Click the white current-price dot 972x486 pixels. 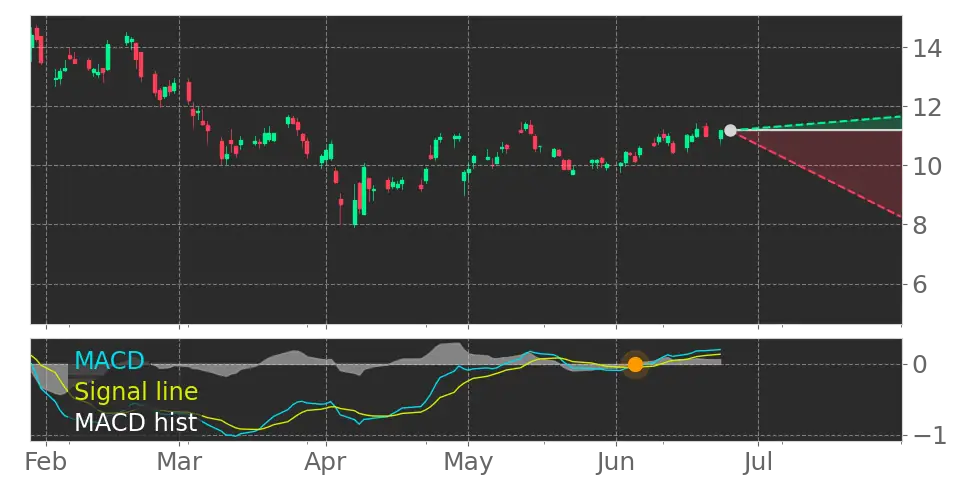[x=730, y=130]
